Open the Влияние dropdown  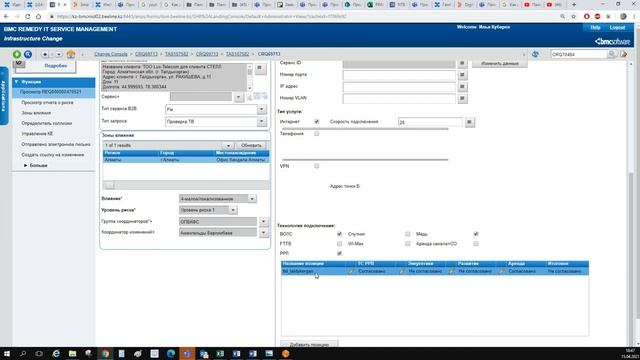[252, 199]
